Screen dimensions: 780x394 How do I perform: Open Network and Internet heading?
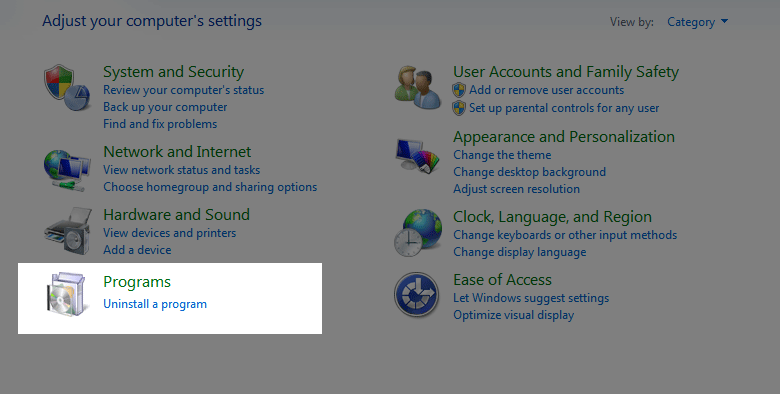[x=177, y=151]
